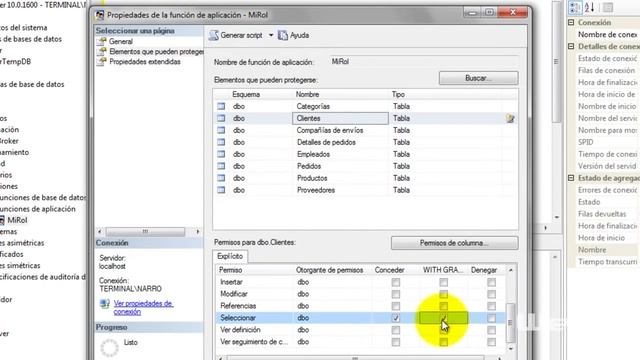Select the Proveedores table row
Image resolution: width=640 pixels, height=360 pixels.
coord(365,190)
